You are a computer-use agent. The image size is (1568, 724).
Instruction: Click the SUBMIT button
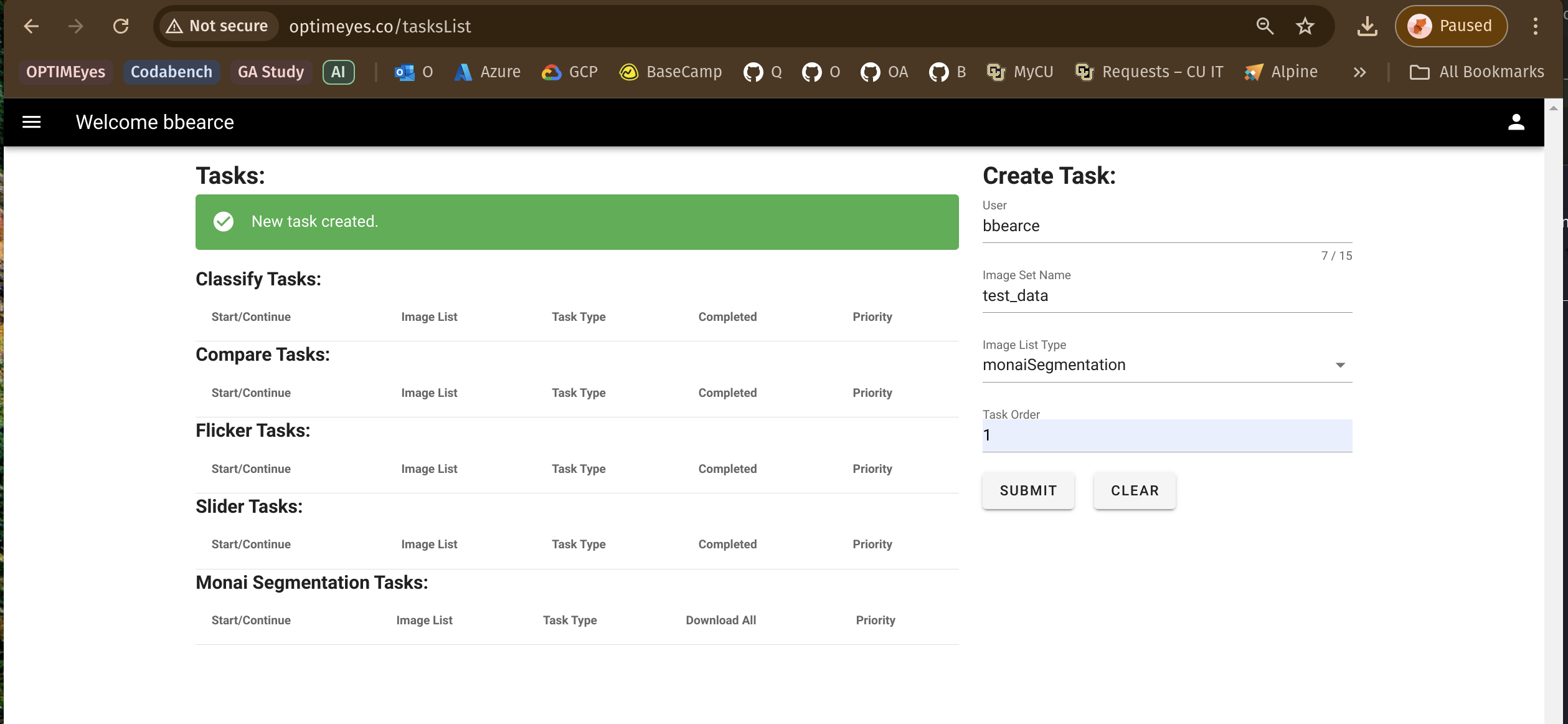pyautogui.click(x=1028, y=490)
